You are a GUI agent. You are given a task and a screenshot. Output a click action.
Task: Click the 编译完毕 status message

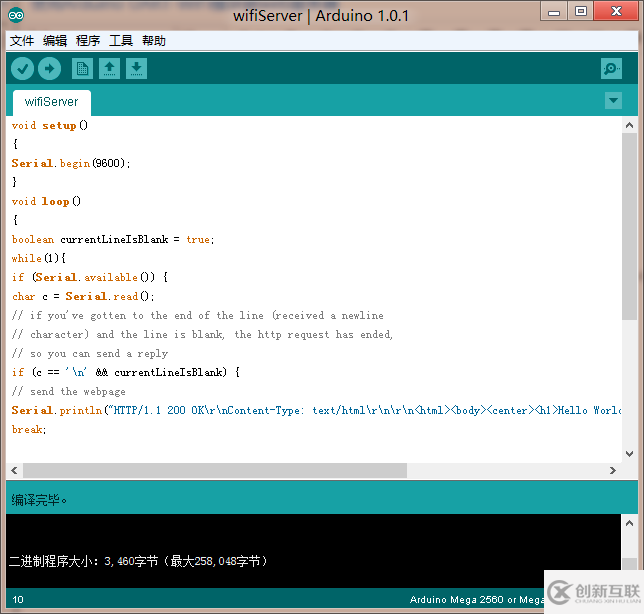pyautogui.click(x=39, y=500)
